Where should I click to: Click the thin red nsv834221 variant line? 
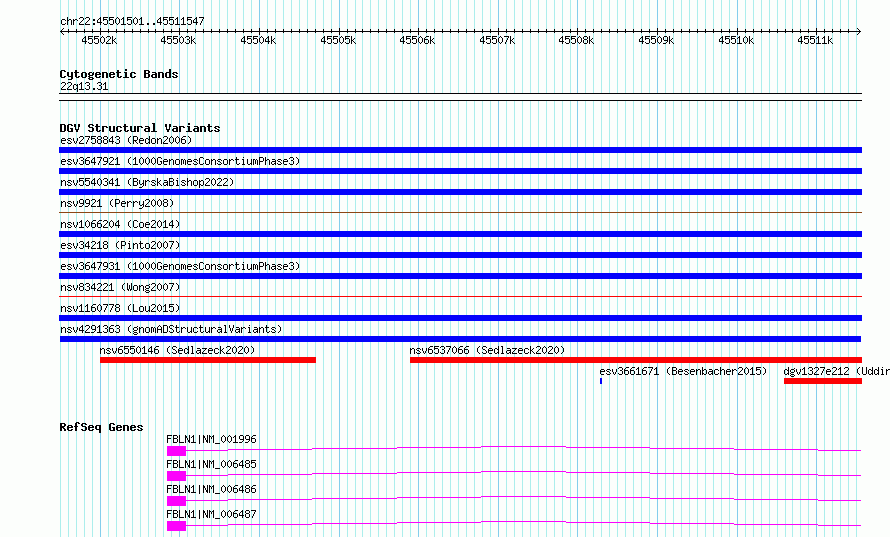(x=460, y=296)
